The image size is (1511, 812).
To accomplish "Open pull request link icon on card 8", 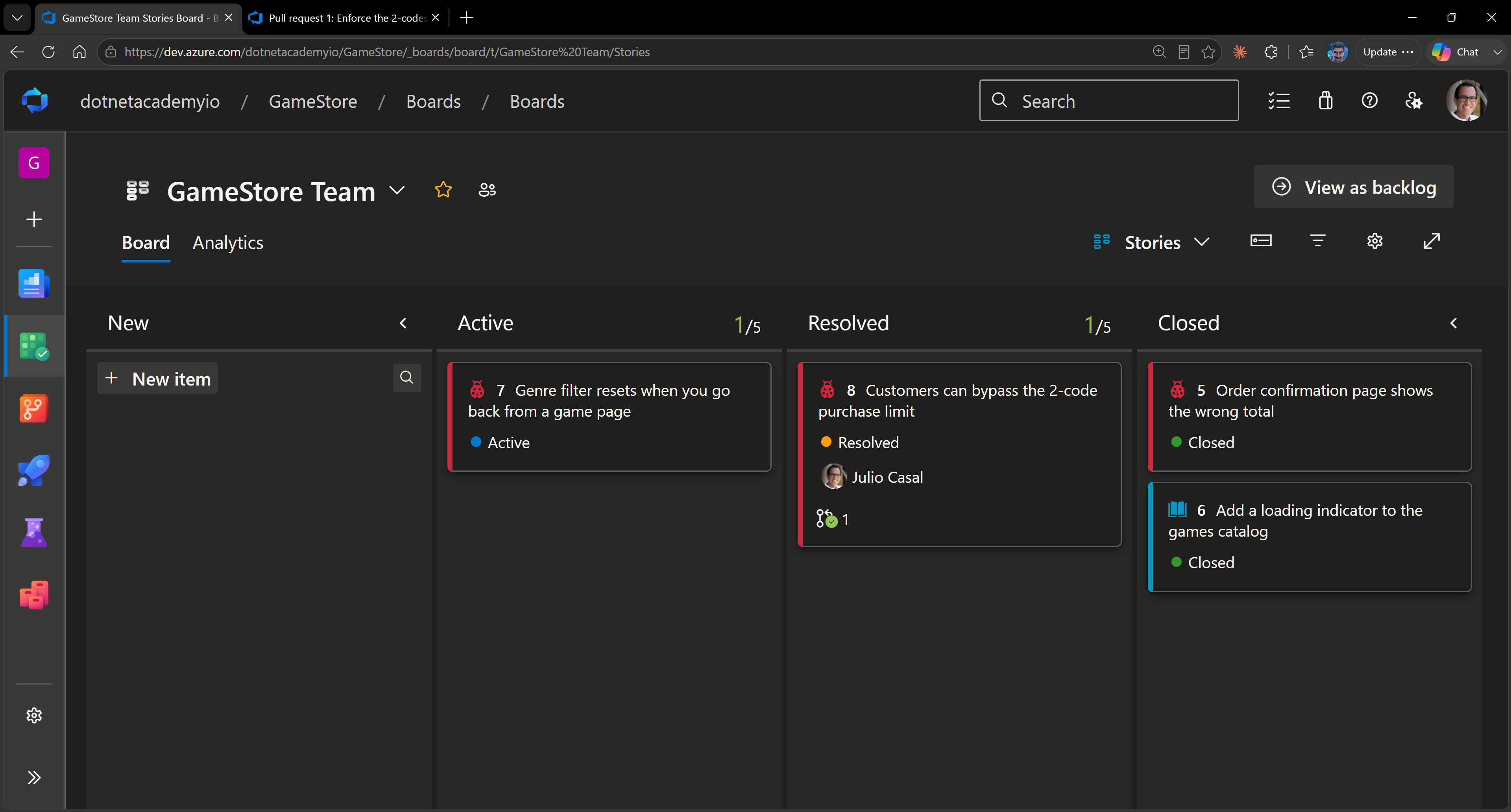I will (832, 519).
